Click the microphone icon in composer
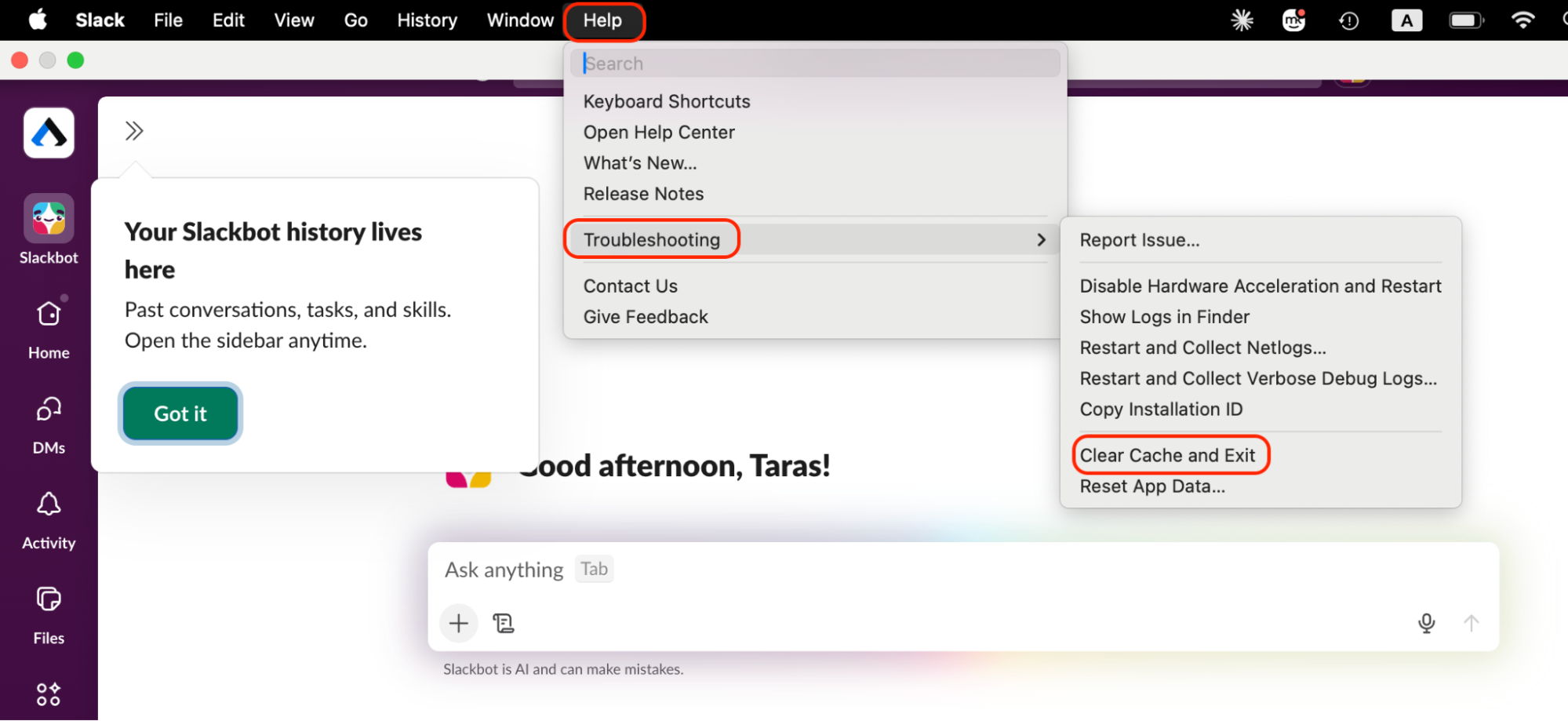Viewport: 1568px width, 721px height. click(x=1426, y=623)
